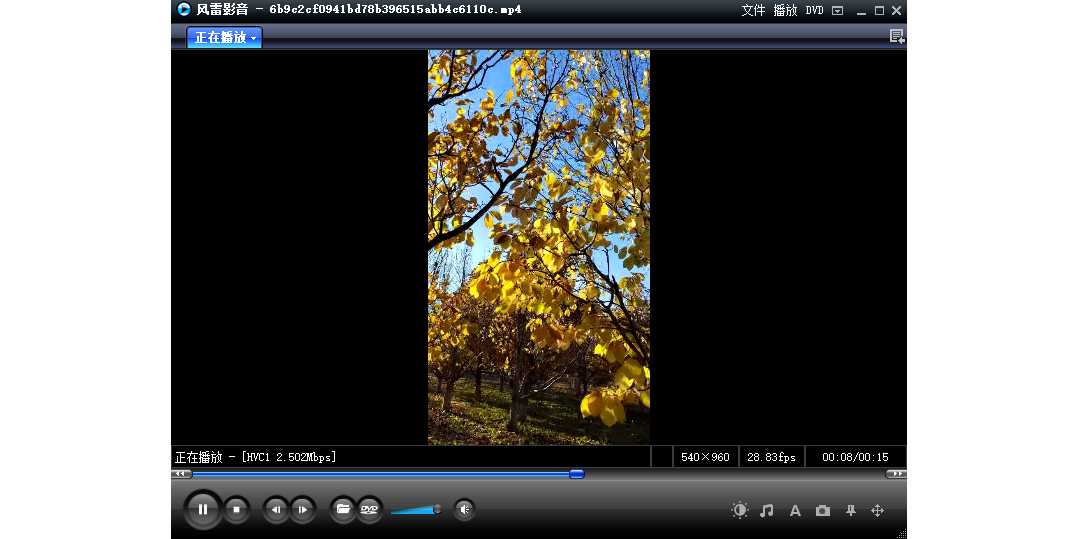This screenshot has width=1078, height=539.
Task: Open audio settings via music note icon
Action: (x=767, y=511)
